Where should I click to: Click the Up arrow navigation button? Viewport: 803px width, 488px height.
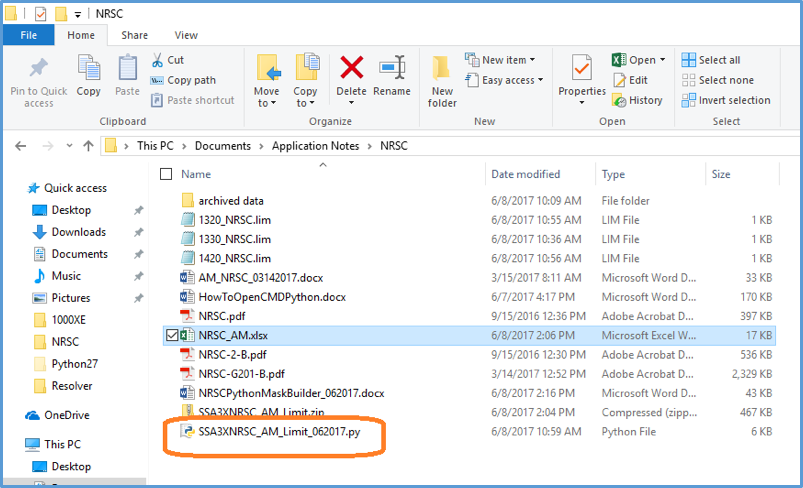tap(88, 146)
